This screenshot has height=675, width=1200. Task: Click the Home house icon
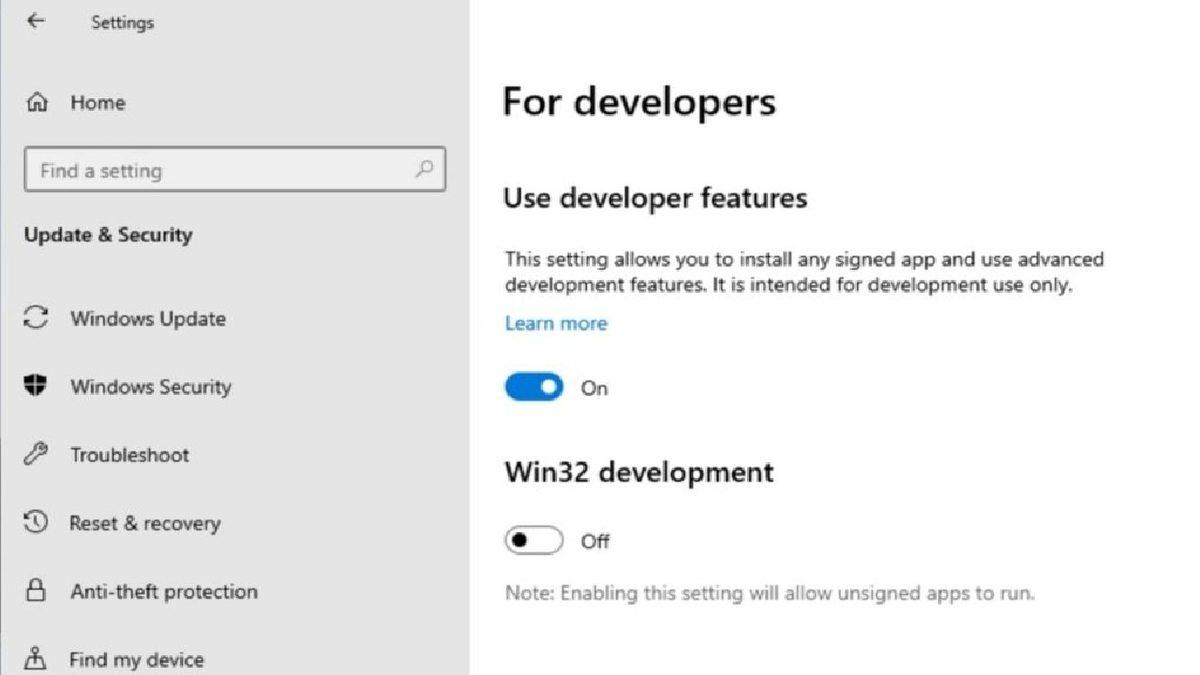(37, 102)
